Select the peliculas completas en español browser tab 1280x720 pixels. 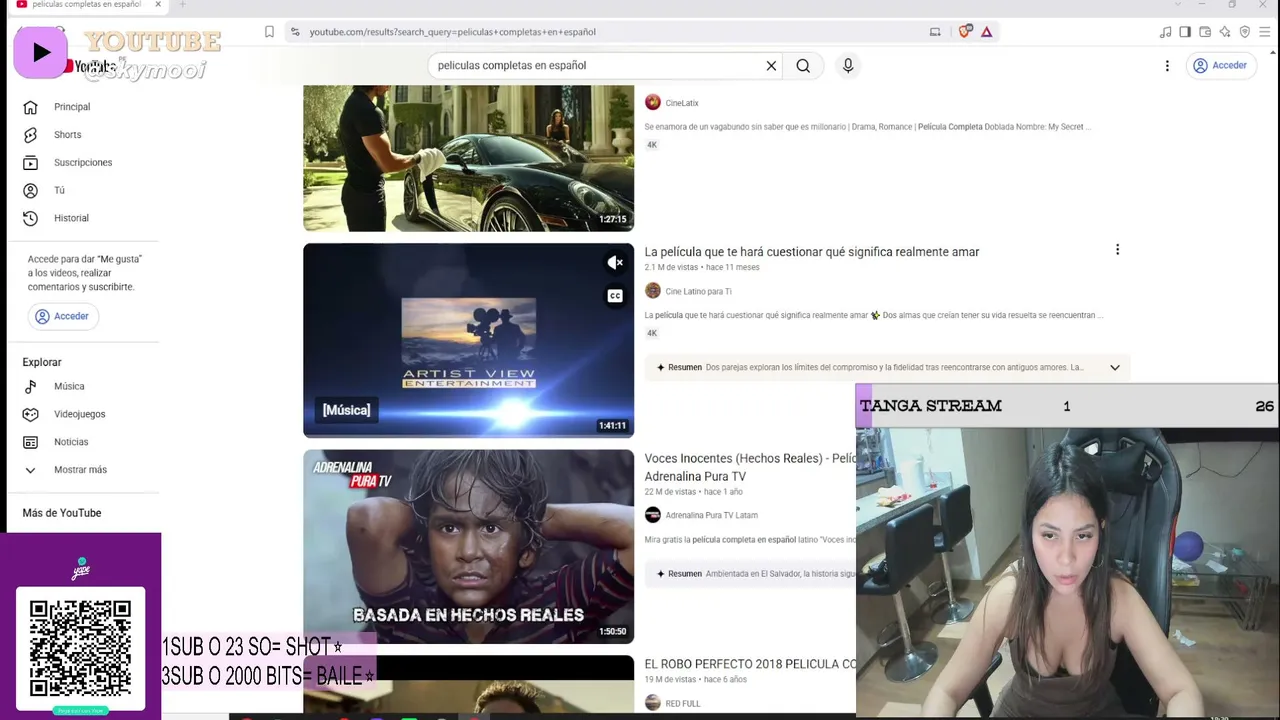tap(88, 5)
